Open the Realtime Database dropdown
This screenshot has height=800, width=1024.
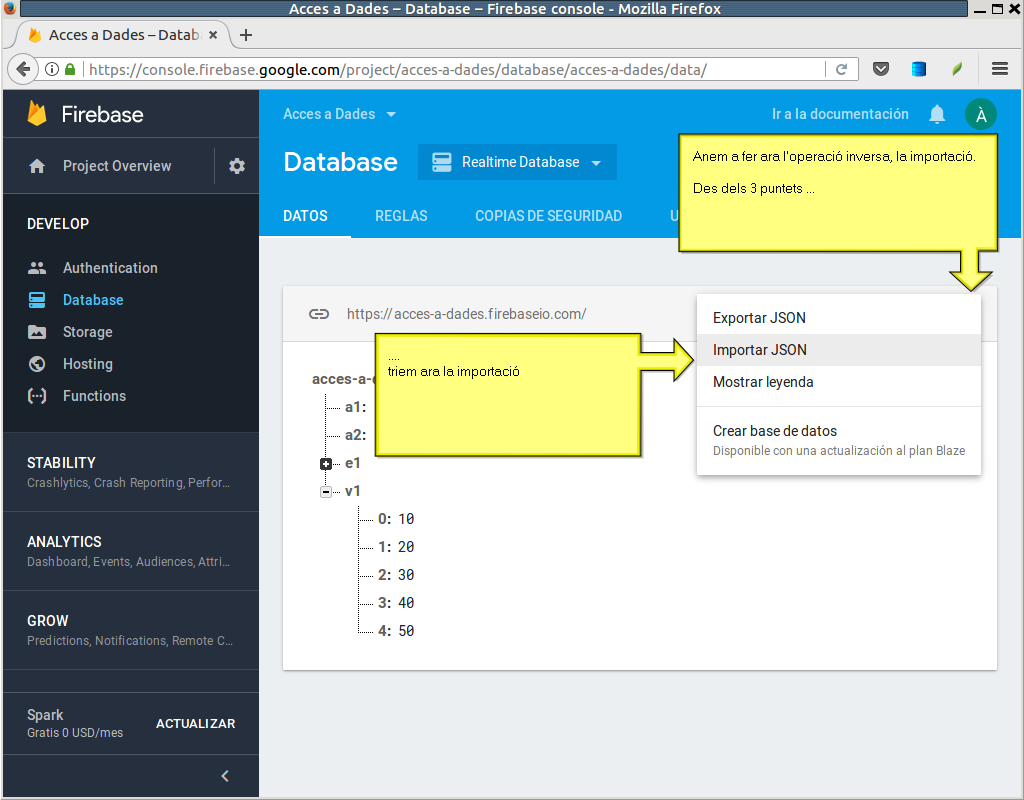[517, 162]
